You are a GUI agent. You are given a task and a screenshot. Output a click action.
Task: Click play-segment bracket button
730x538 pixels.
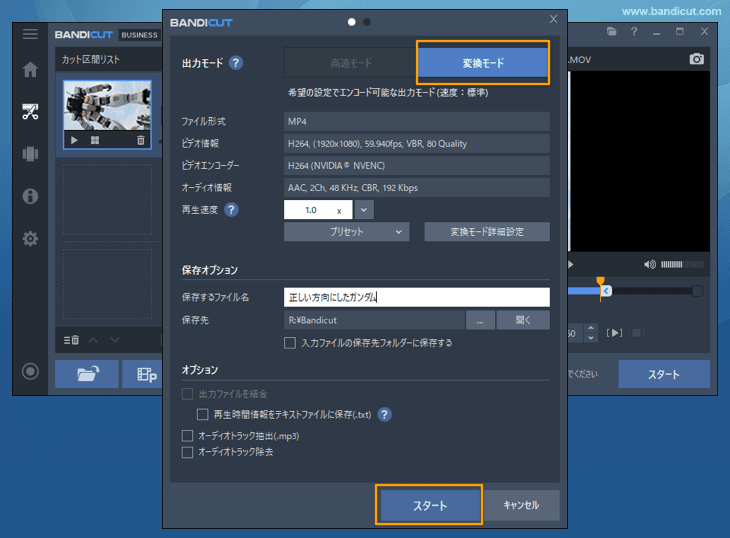pos(615,333)
